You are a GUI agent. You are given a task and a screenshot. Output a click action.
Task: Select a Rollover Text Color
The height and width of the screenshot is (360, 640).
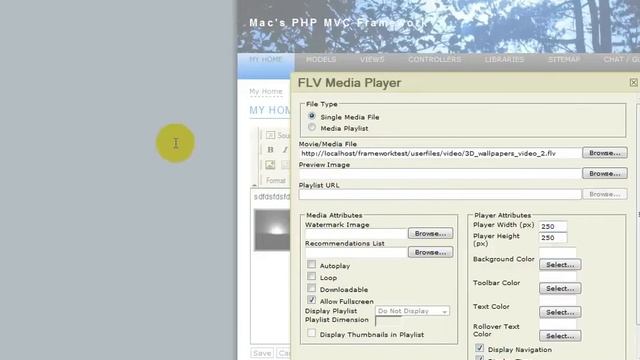560,336
